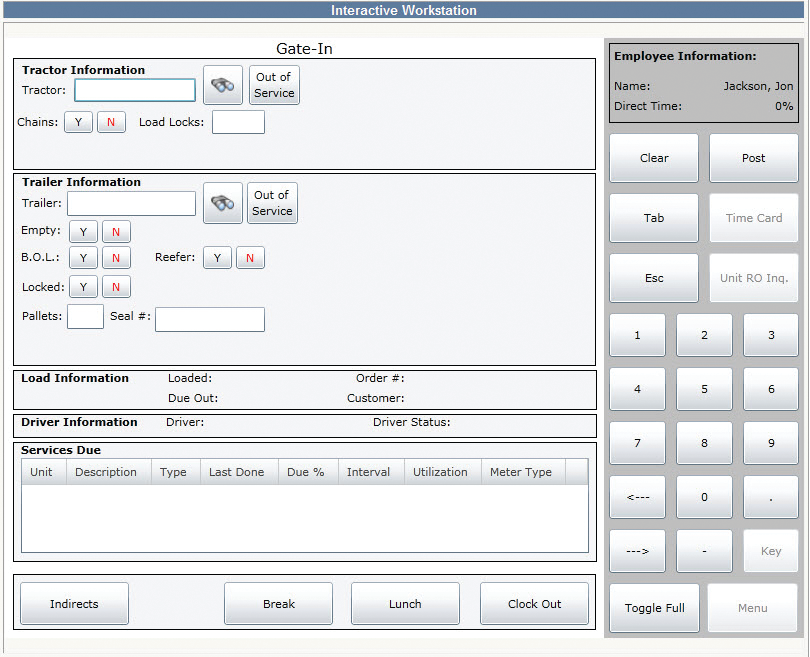Mark the tractor as Out of Service
Viewport: 810px width, 657px height.
coord(273,85)
